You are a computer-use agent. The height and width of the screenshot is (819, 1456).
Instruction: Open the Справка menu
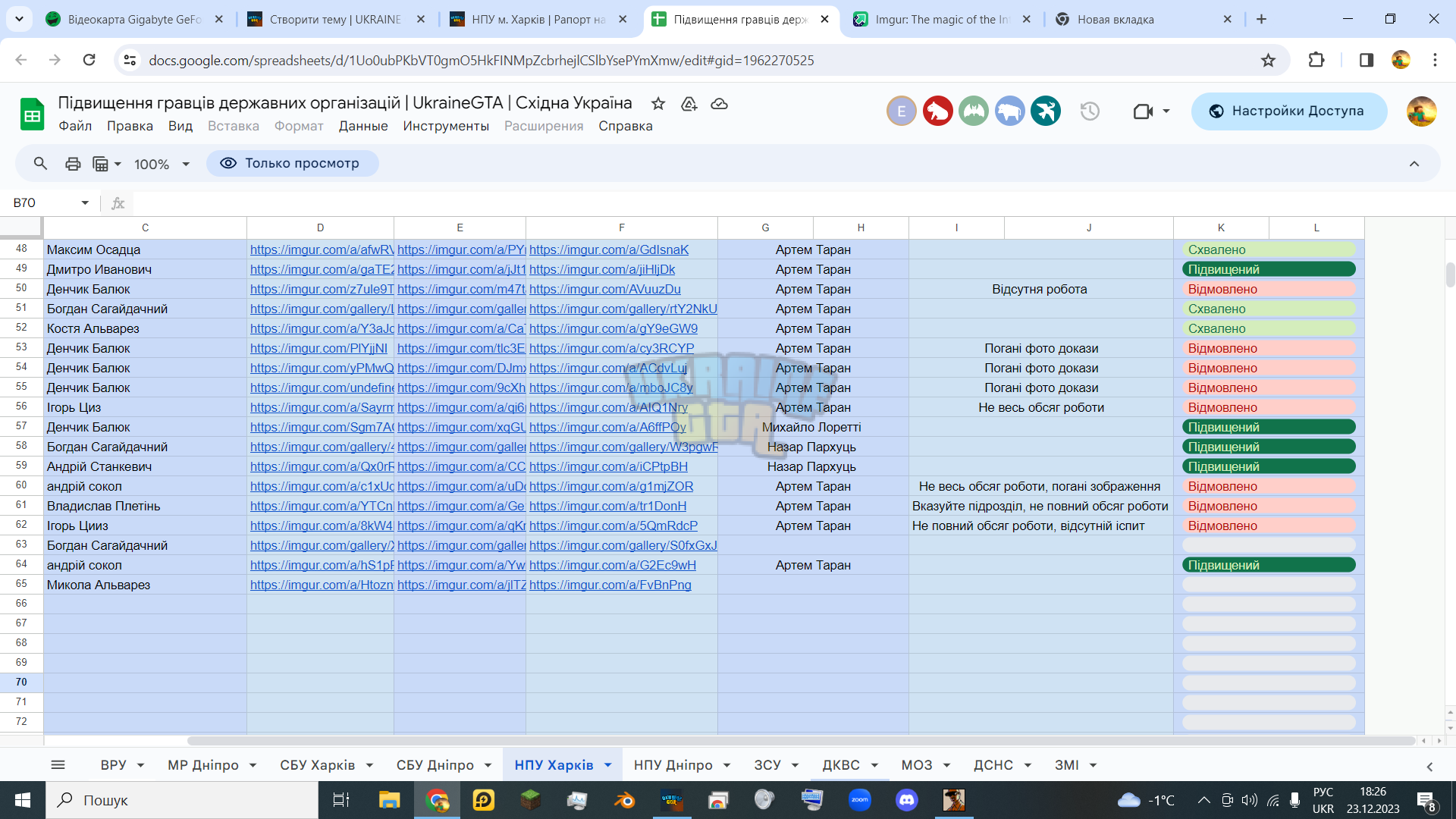[x=625, y=126]
